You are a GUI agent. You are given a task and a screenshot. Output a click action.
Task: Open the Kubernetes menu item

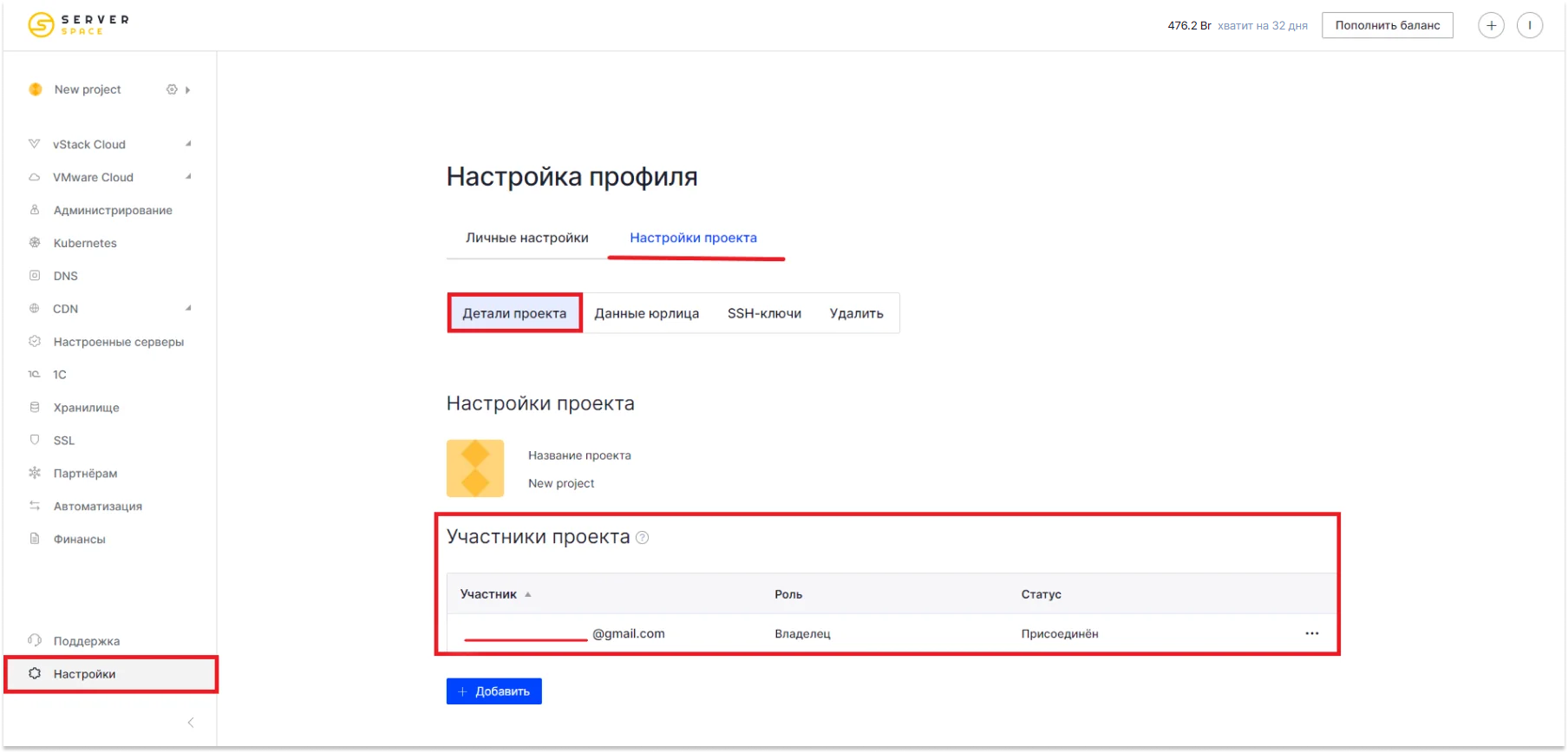tap(85, 243)
